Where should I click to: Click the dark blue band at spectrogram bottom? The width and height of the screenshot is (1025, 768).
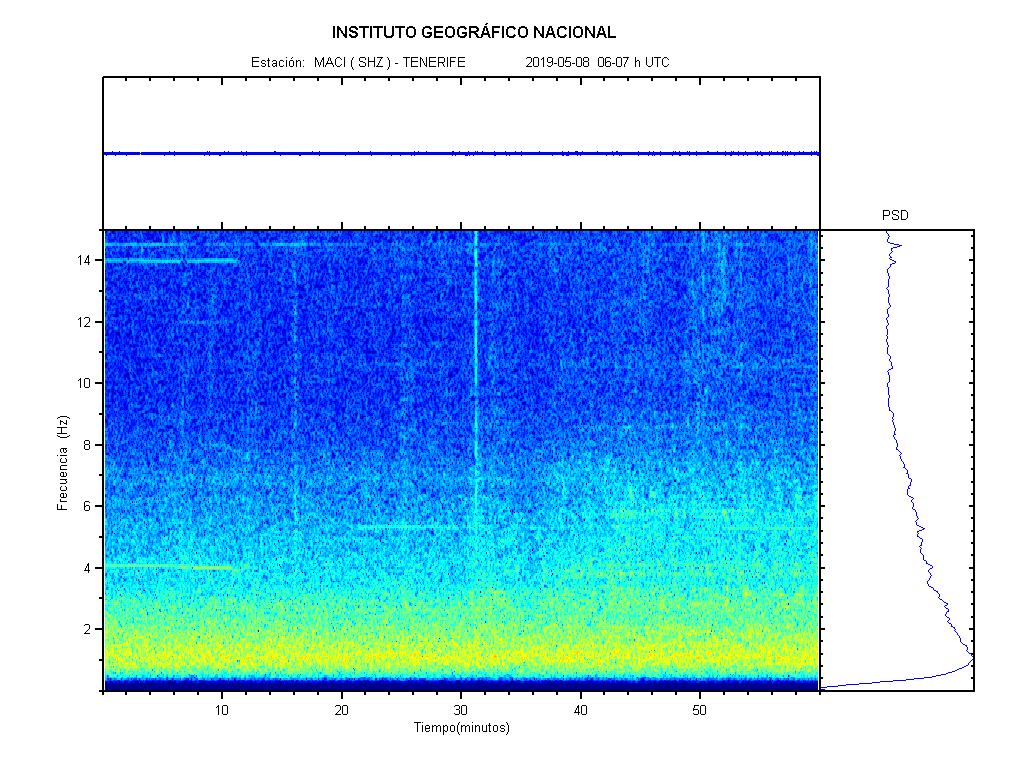tap(460, 685)
